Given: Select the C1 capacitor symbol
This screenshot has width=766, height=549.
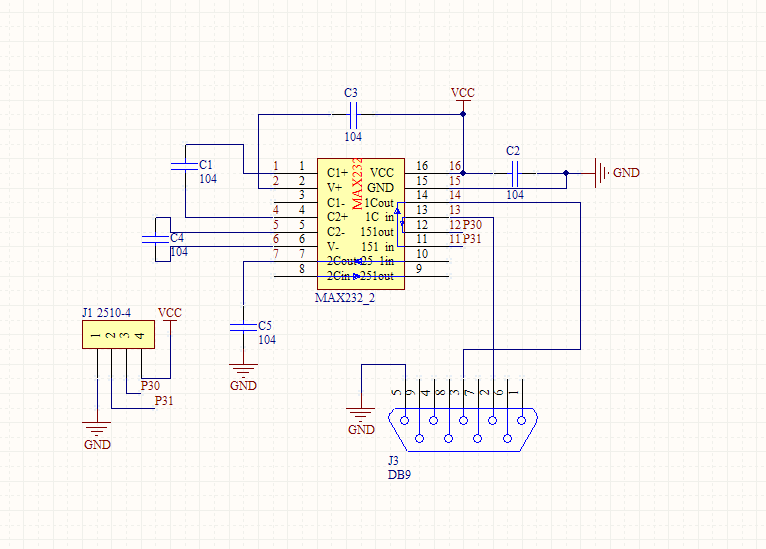Looking at the screenshot, I should pos(185,166).
